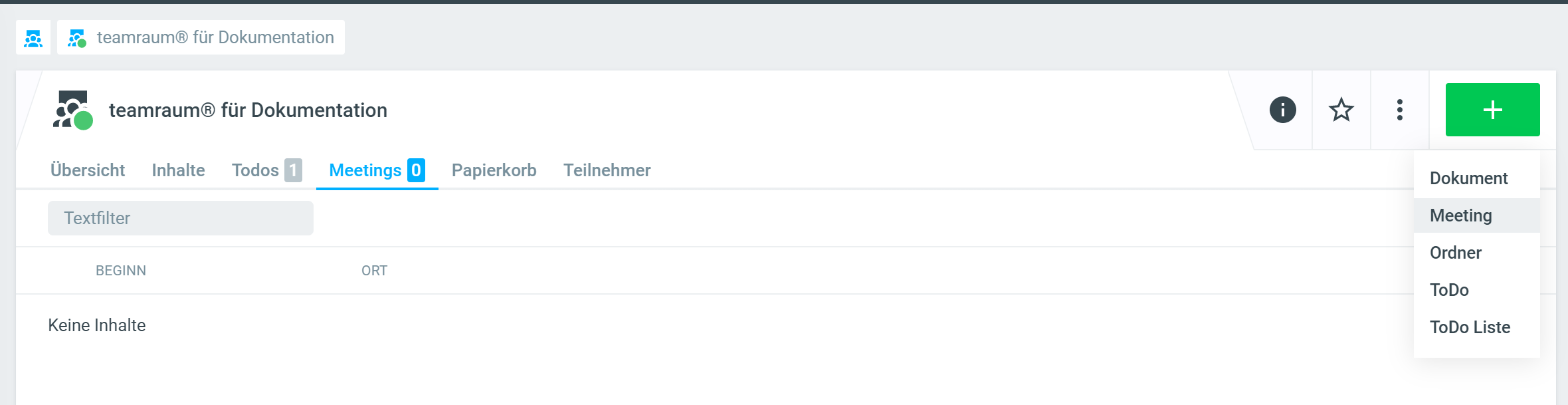
Task: Click into the Textfilter field
Action: 180,218
